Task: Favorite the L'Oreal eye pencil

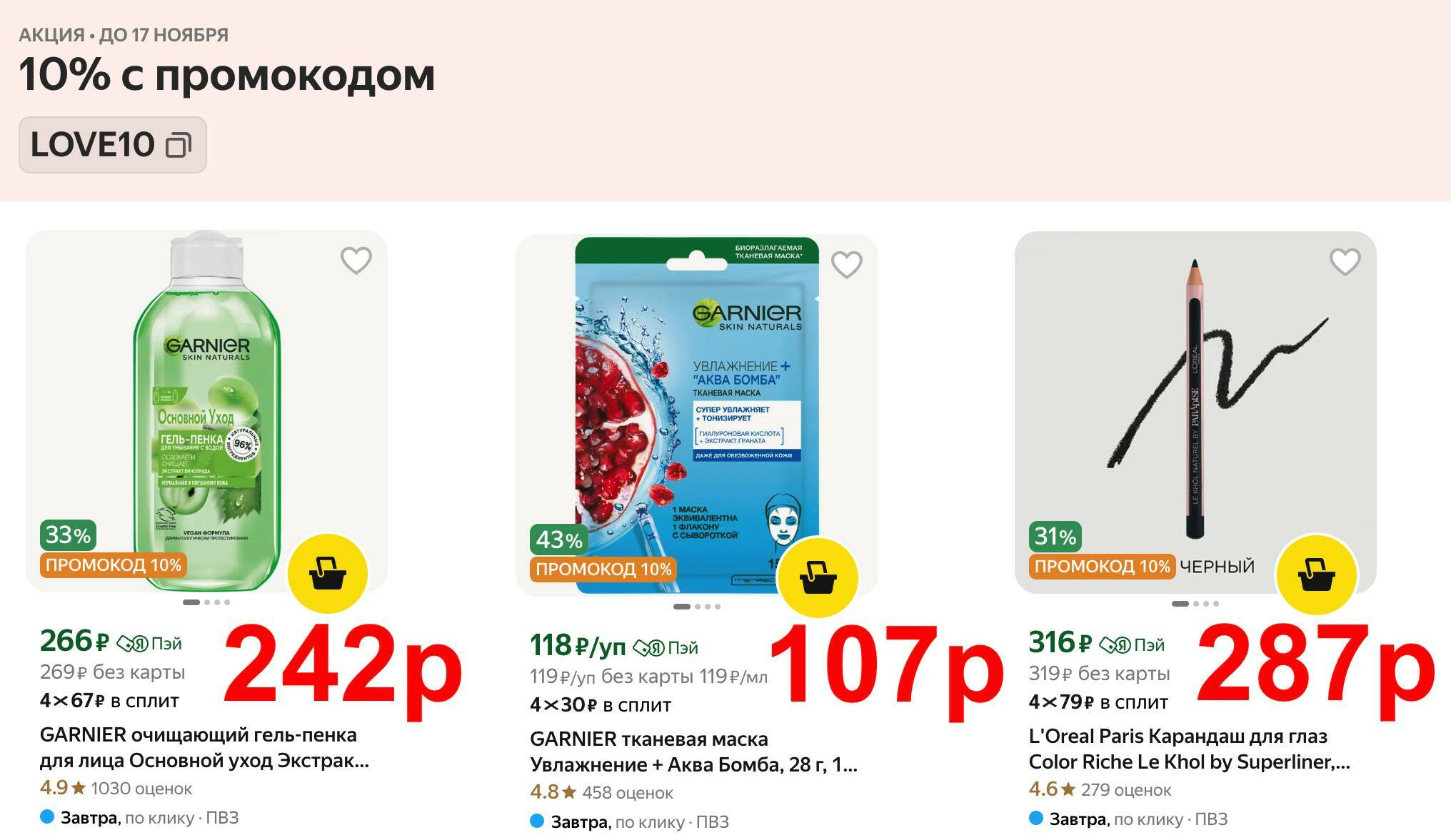Action: 1345,262
